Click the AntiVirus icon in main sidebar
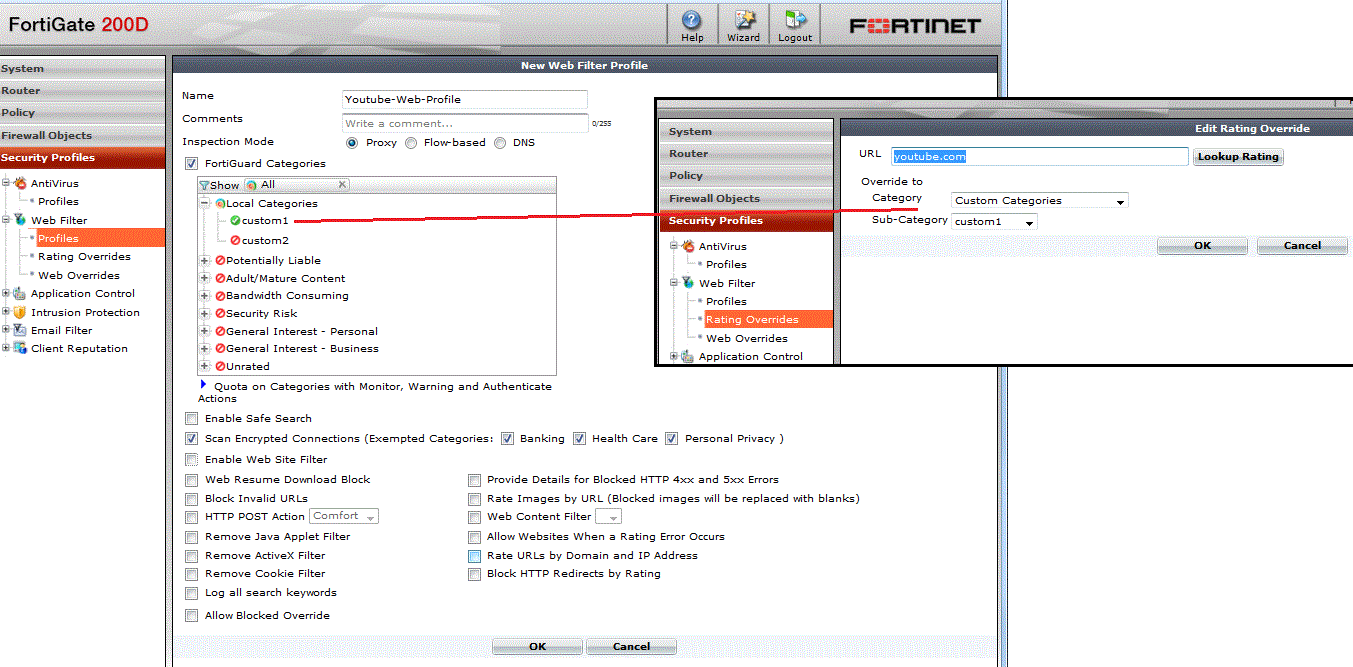This screenshot has height=667, width=1353. click(x=20, y=183)
